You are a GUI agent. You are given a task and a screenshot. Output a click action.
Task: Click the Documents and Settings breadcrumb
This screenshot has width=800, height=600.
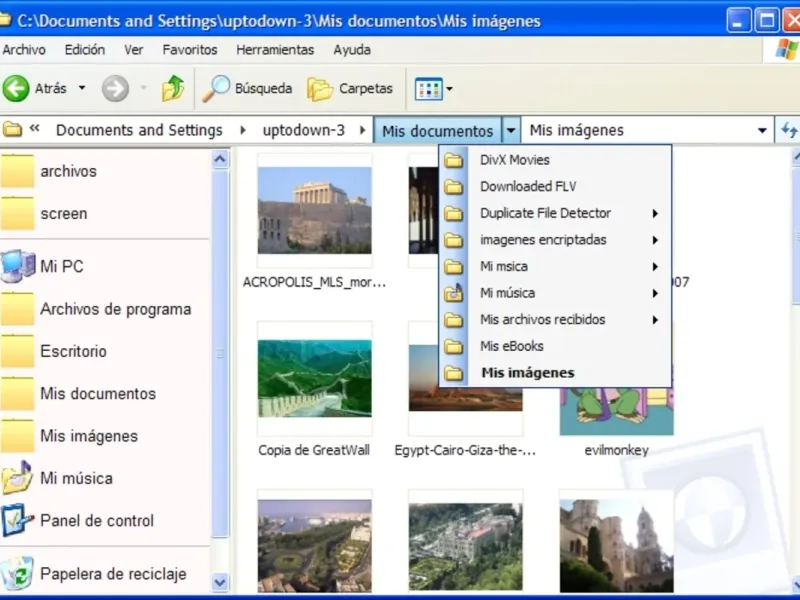click(139, 130)
